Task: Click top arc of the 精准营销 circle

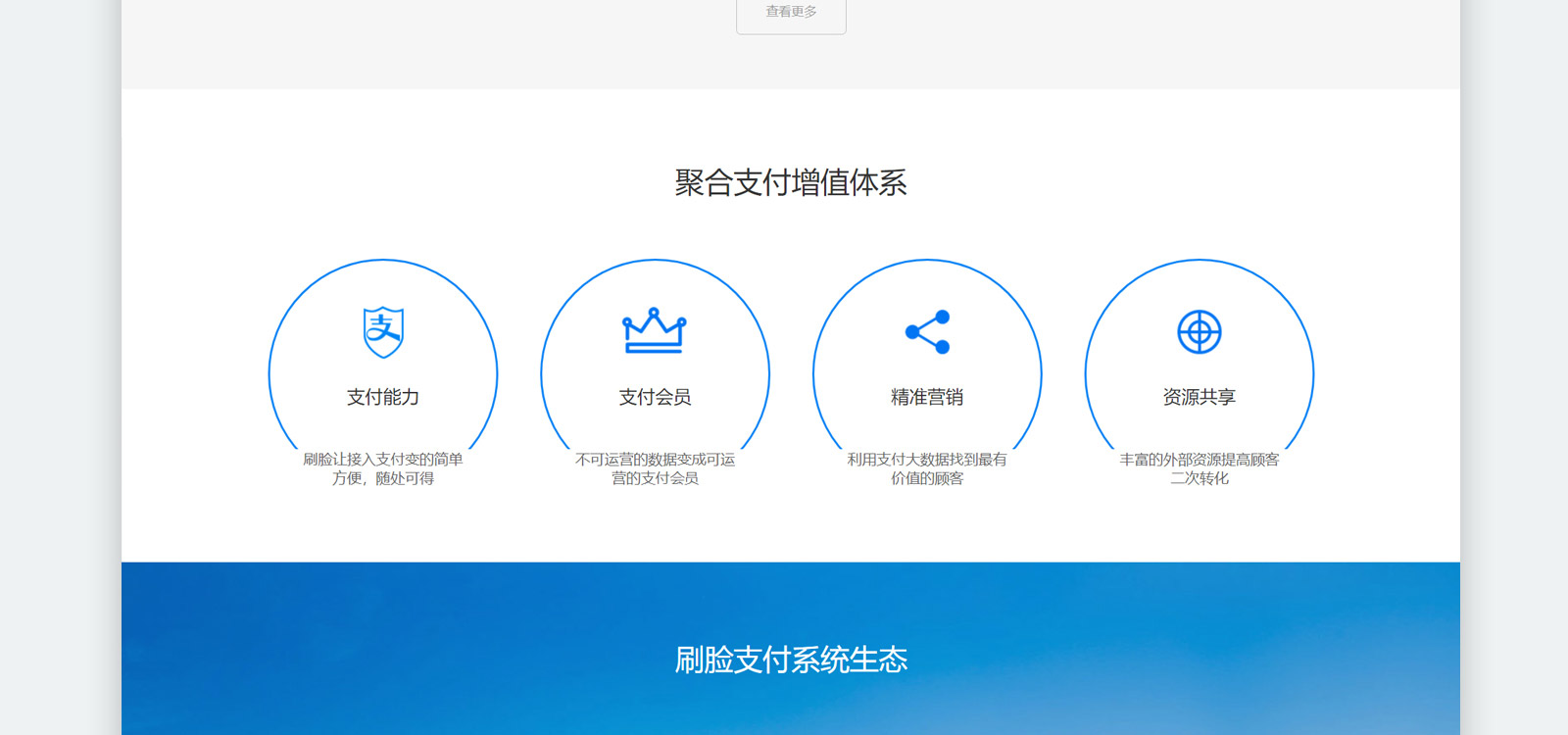Action: (927, 260)
